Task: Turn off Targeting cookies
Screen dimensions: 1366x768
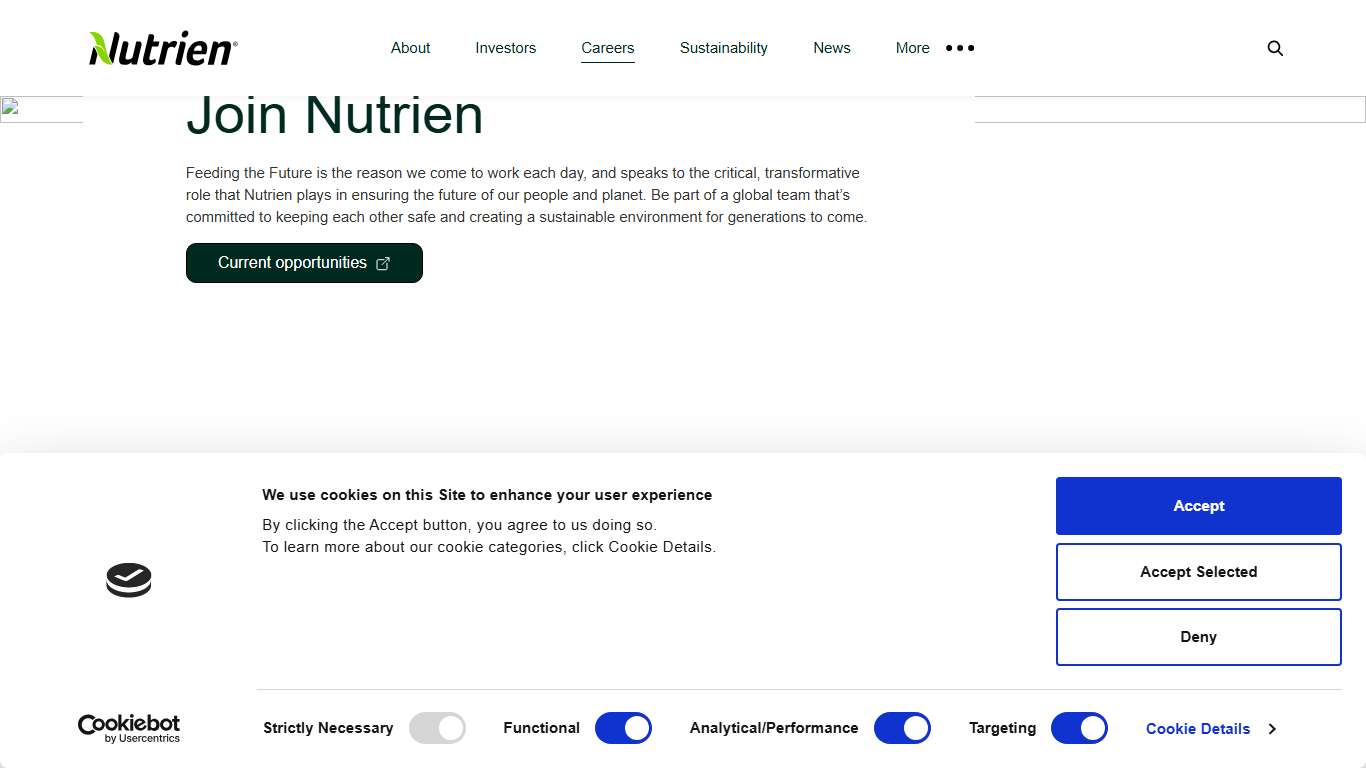Action: coord(1079,728)
